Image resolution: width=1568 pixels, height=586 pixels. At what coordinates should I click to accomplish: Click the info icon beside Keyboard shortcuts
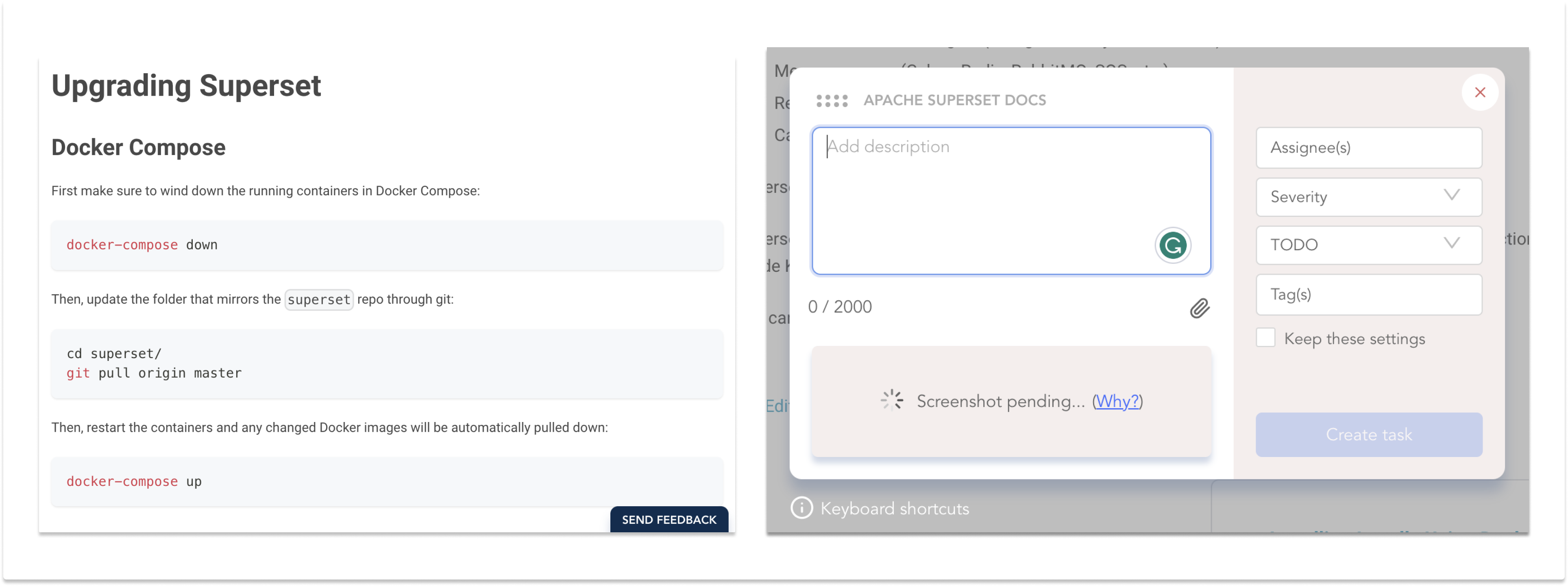click(801, 507)
